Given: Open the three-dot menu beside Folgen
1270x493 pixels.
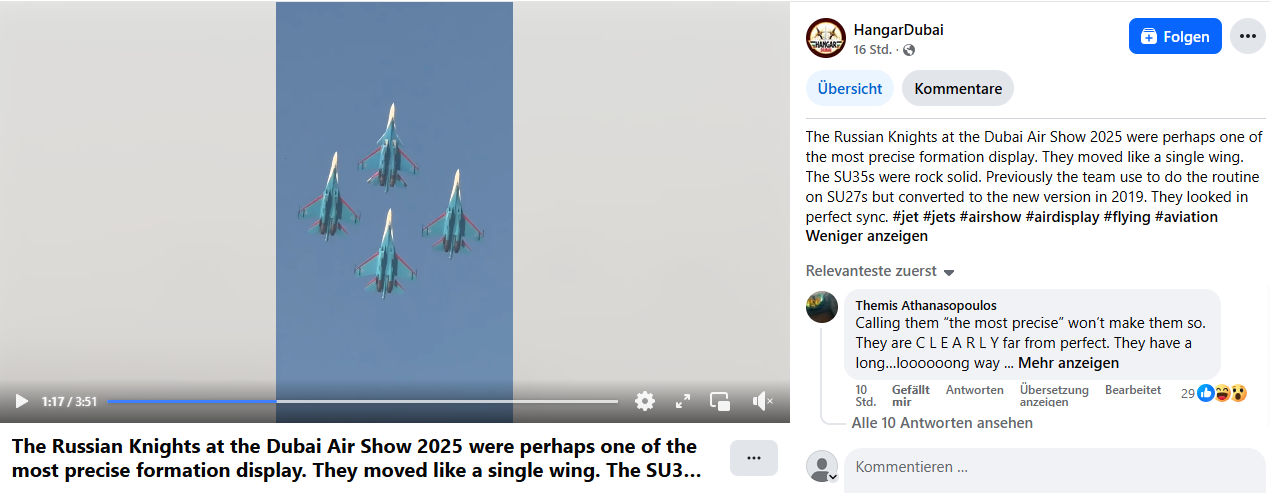Looking at the screenshot, I should pyautogui.click(x=1247, y=36).
